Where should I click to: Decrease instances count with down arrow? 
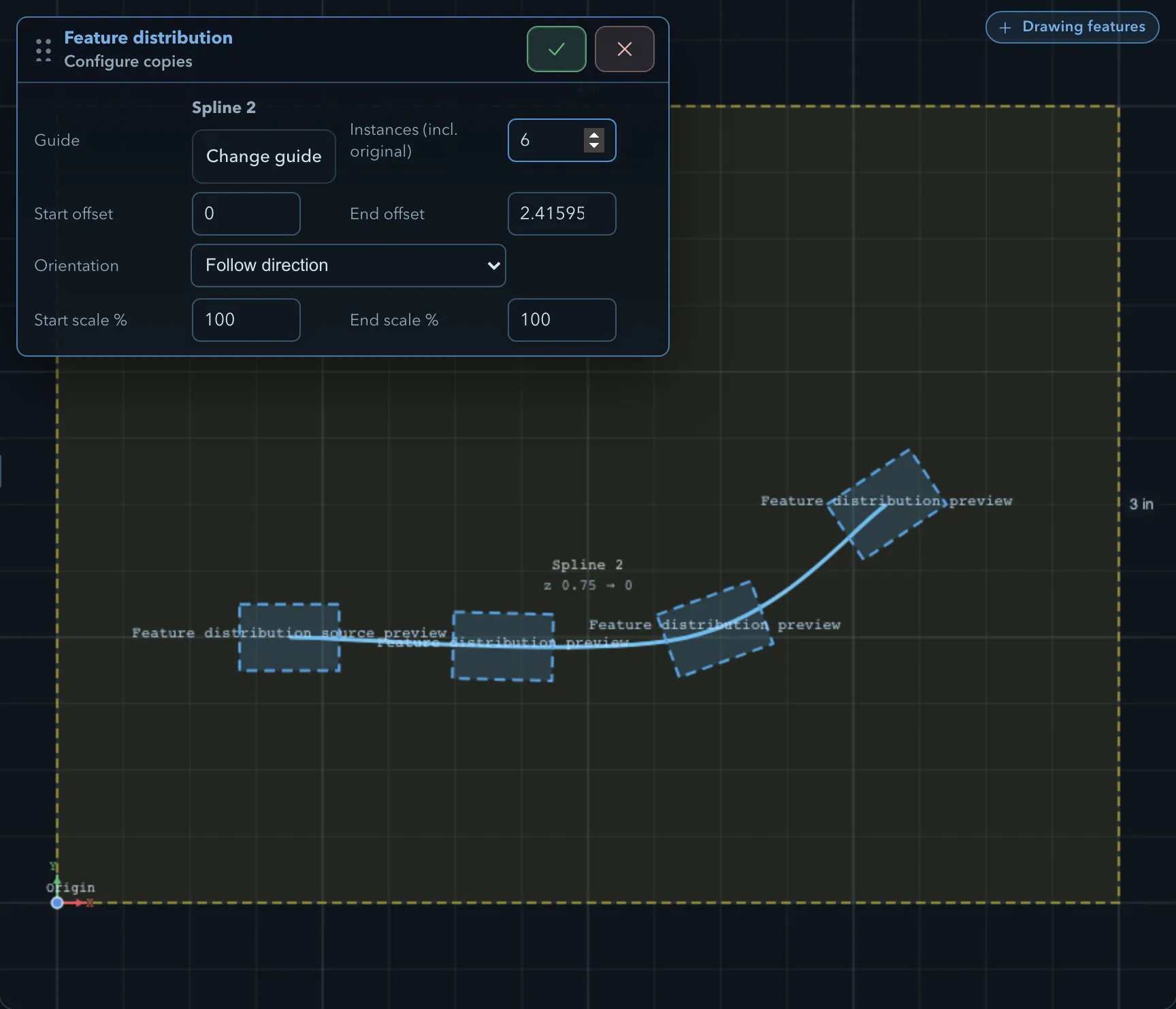coord(594,145)
